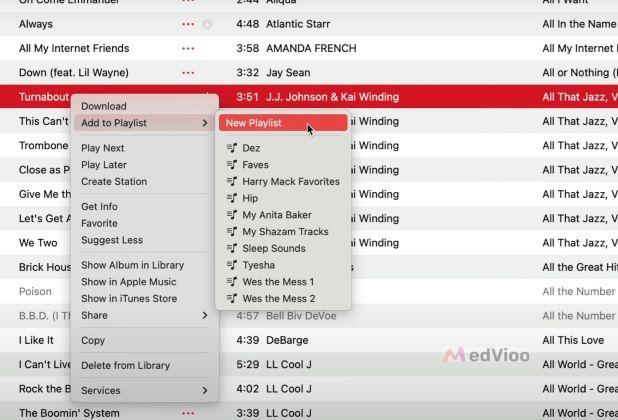This screenshot has width=618, height=420.
Task: Select the song I Like It
Action: 36,340
